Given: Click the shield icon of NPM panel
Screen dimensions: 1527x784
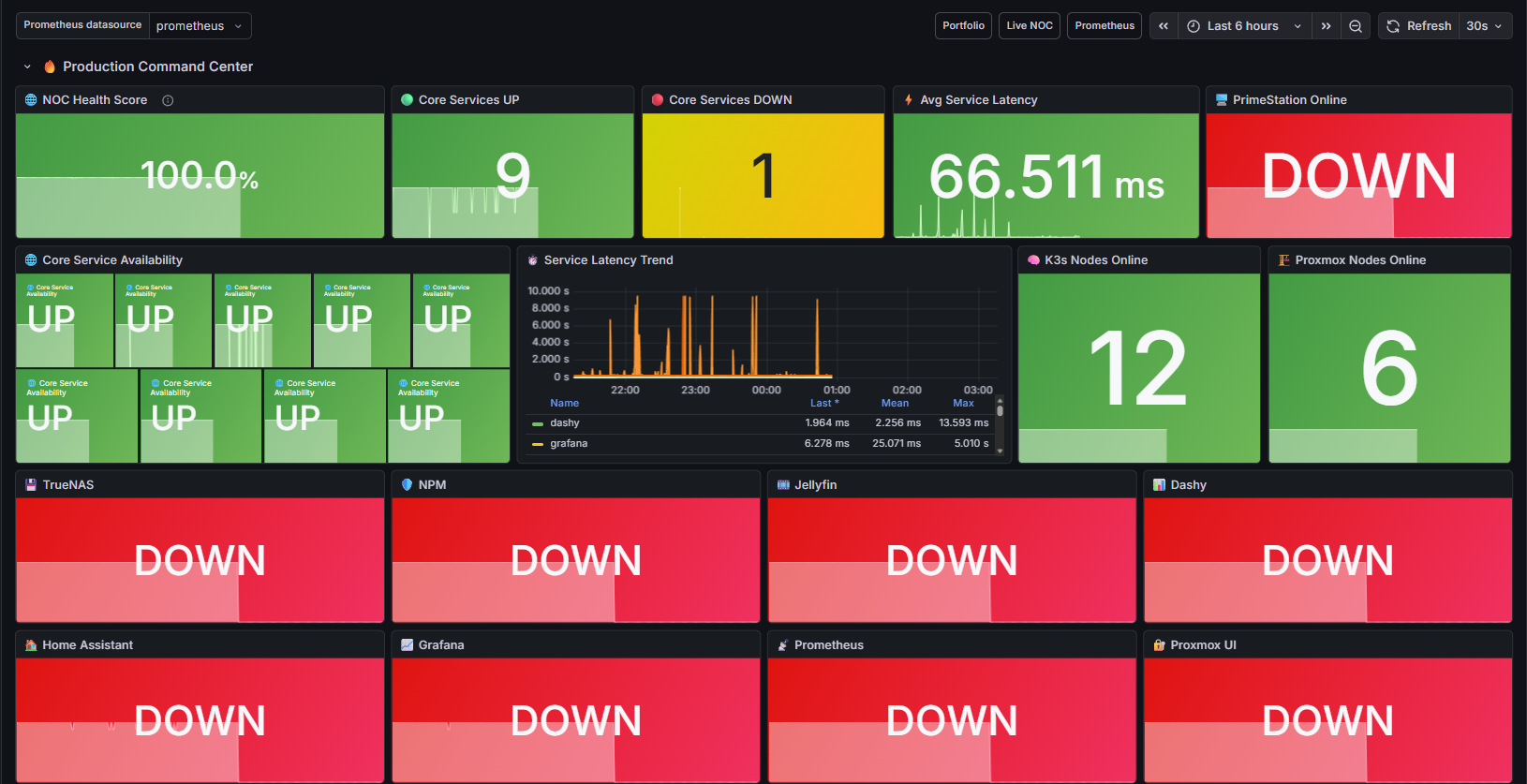Looking at the screenshot, I should point(408,485).
